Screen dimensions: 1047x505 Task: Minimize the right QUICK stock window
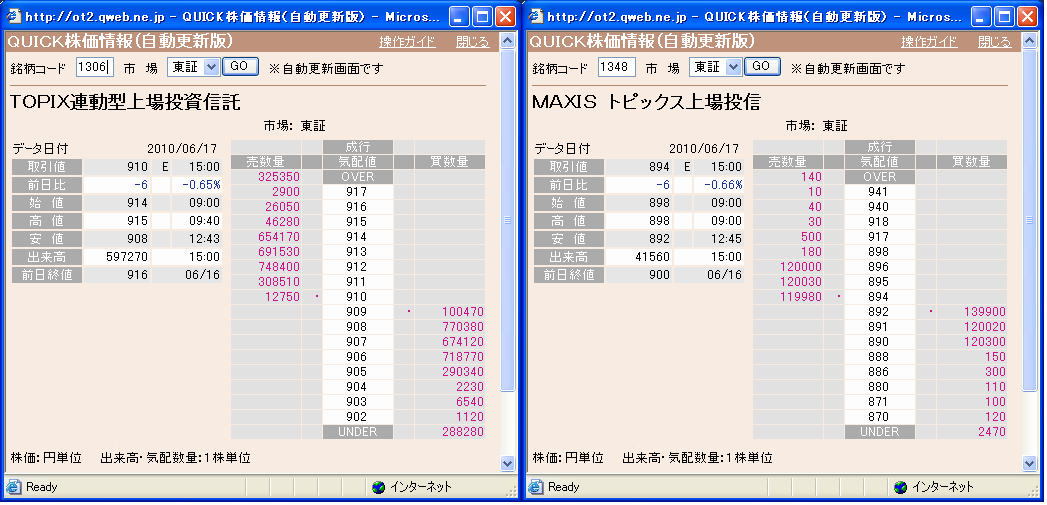point(982,16)
